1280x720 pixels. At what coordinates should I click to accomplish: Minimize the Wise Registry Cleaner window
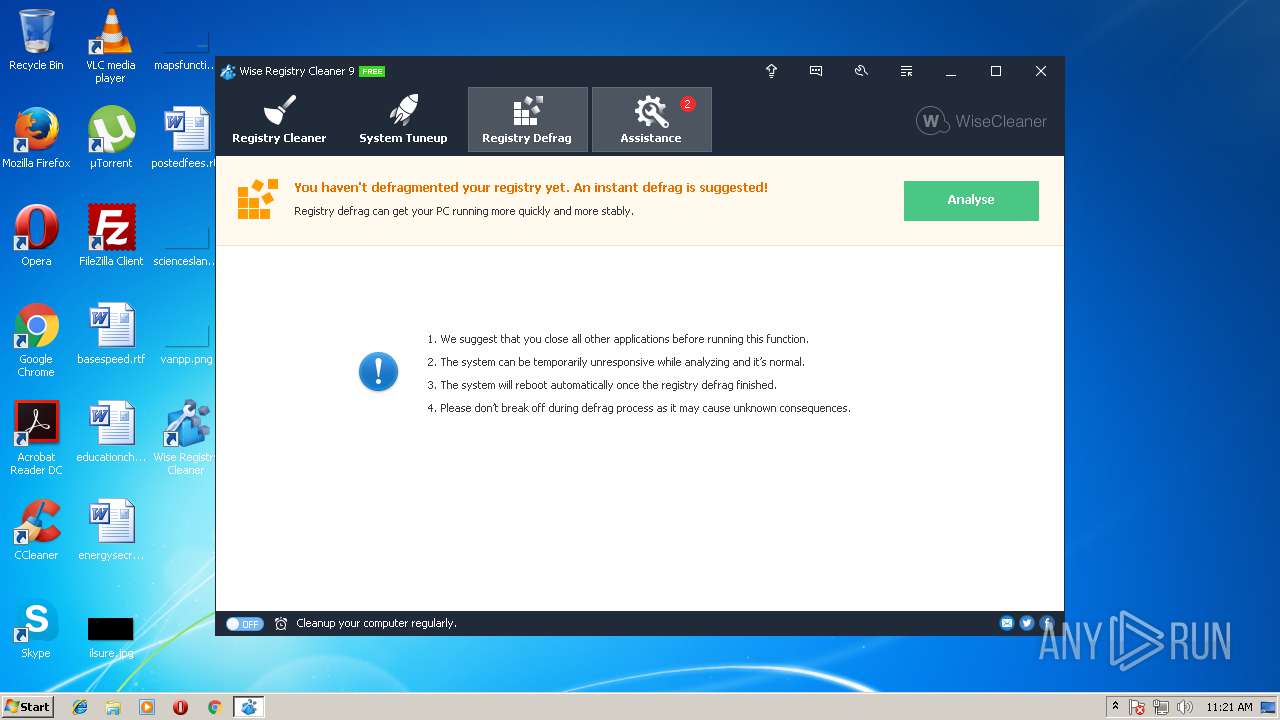point(951,71)
